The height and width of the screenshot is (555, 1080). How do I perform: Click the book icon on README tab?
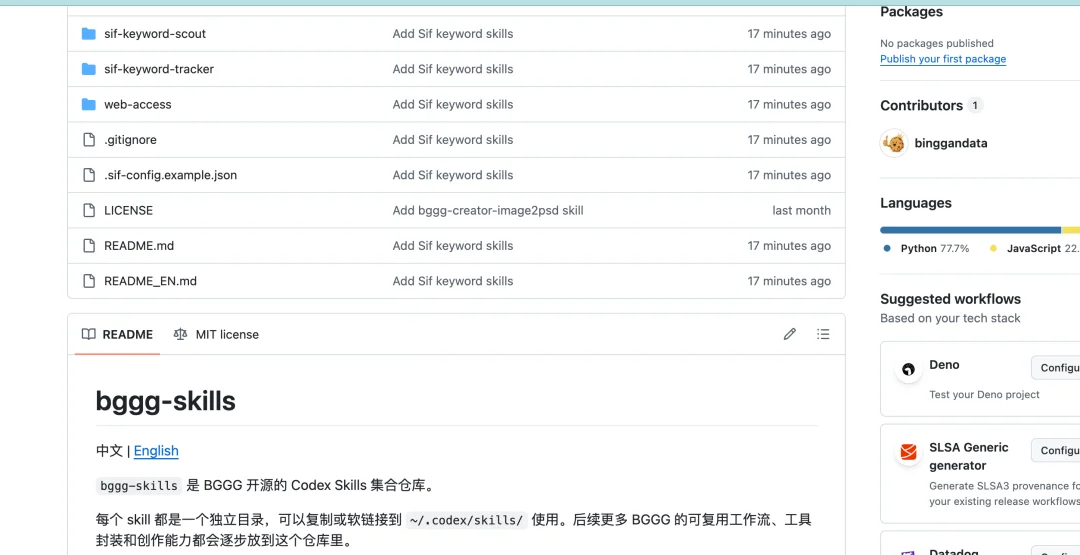pos(88,335)
